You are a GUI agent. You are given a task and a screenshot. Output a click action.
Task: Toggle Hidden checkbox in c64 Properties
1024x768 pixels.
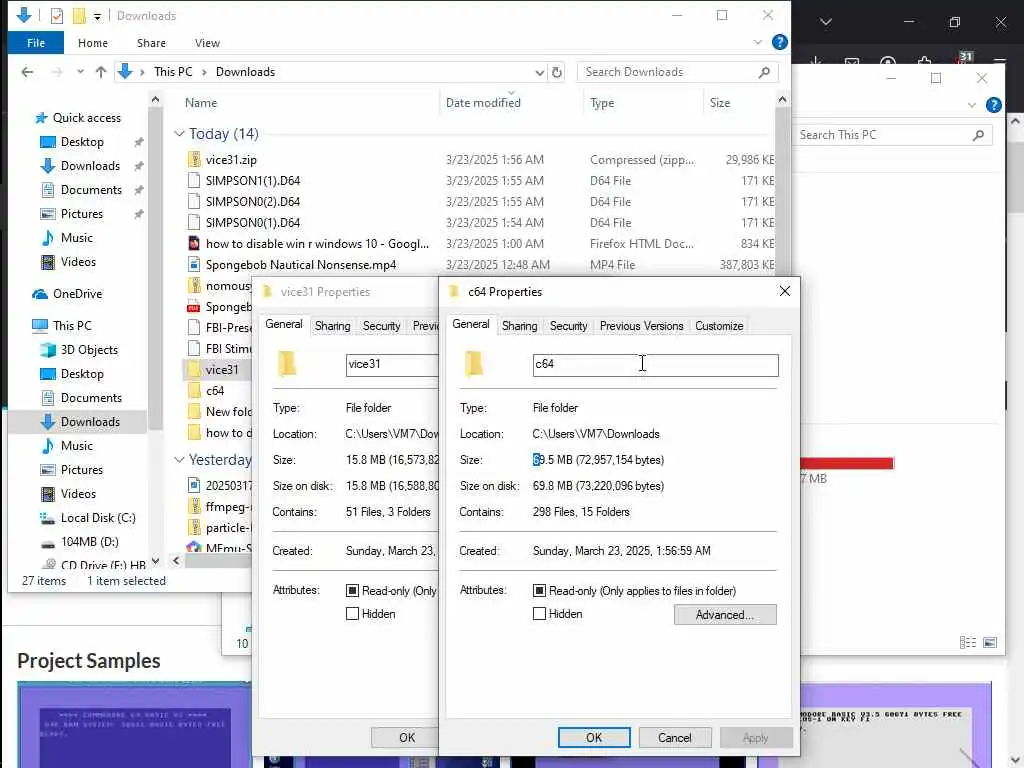(x=539, y=614)
